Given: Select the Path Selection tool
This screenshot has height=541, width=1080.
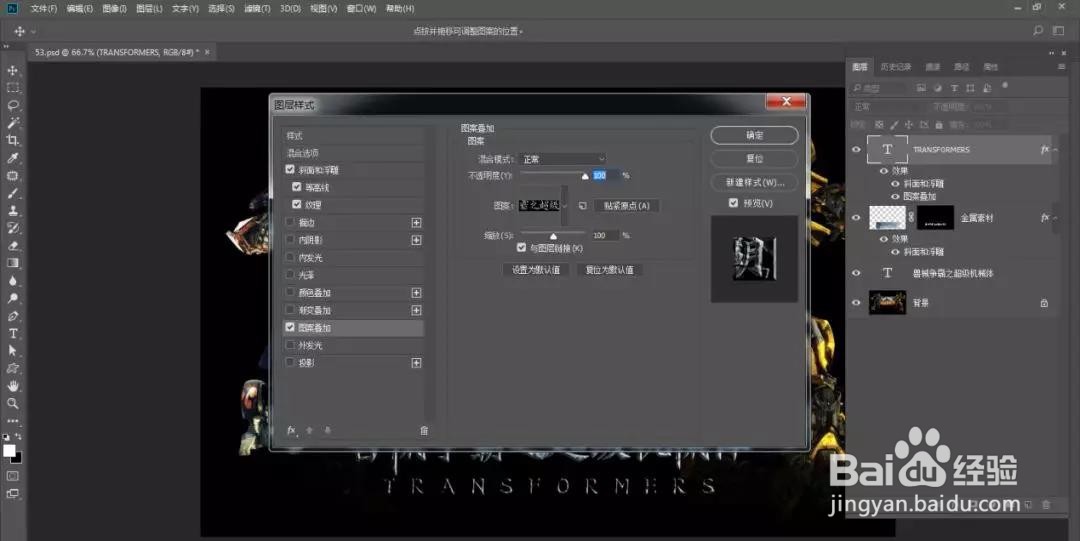Looking at the screenshot, I should coord(12,351).
